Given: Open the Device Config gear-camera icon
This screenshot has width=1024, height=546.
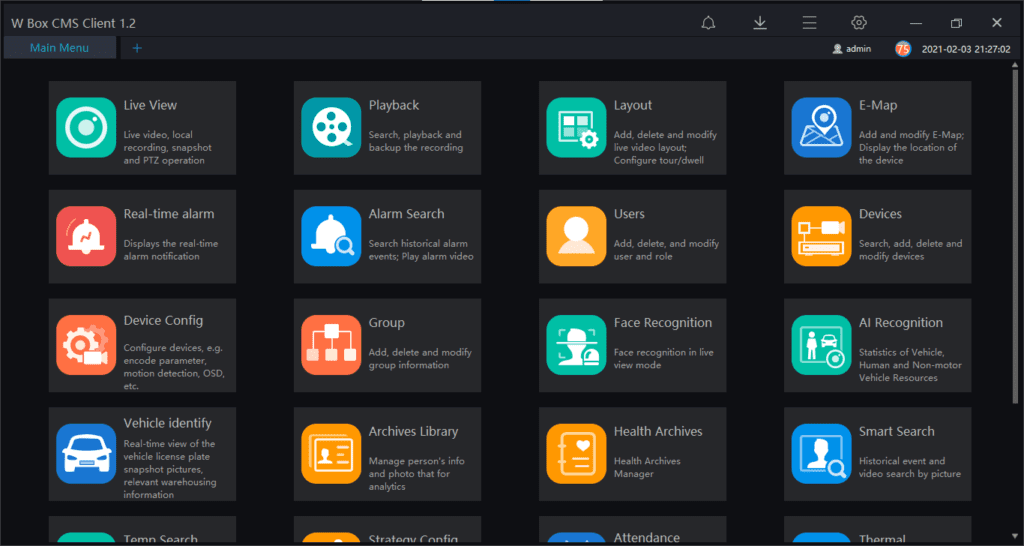Looking at the screenshot, I should 86,345.
